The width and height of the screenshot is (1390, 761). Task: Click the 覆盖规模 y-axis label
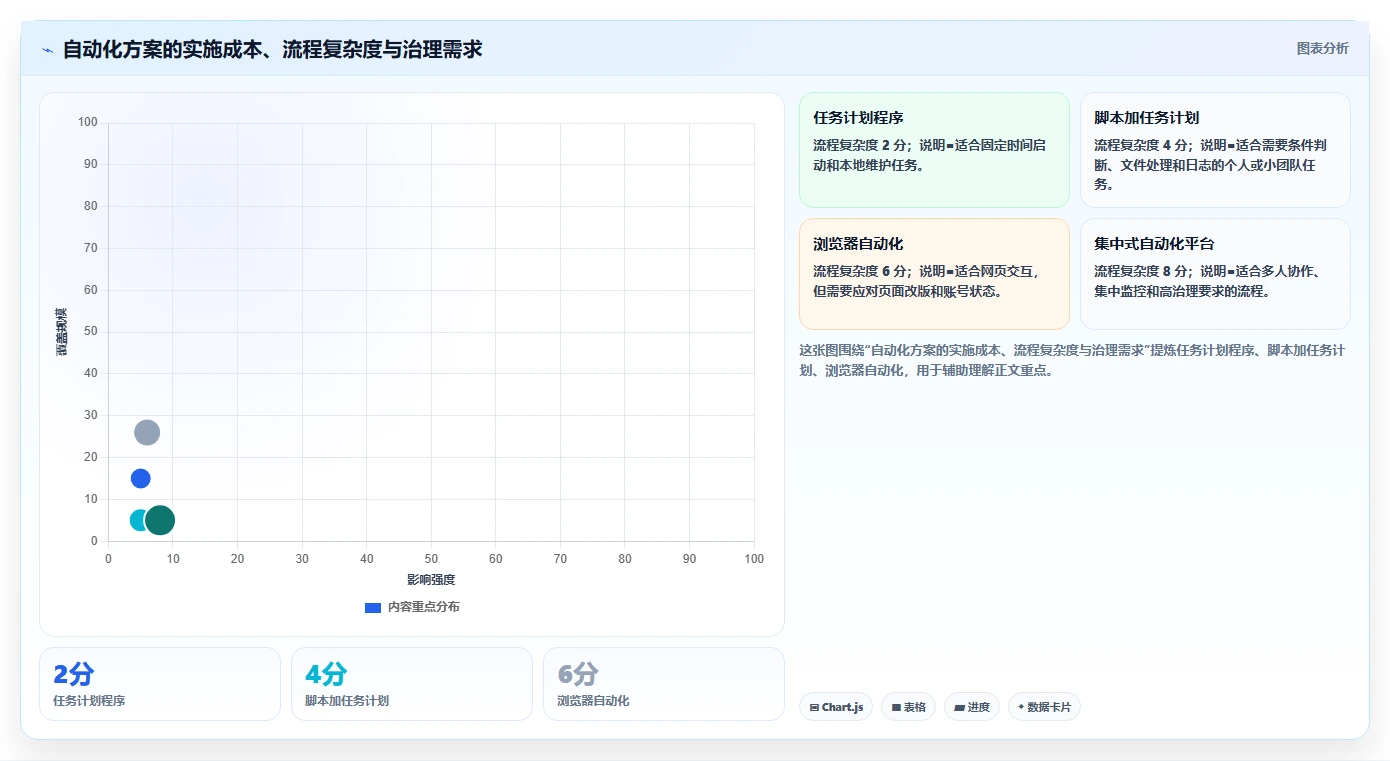(61, 332)
